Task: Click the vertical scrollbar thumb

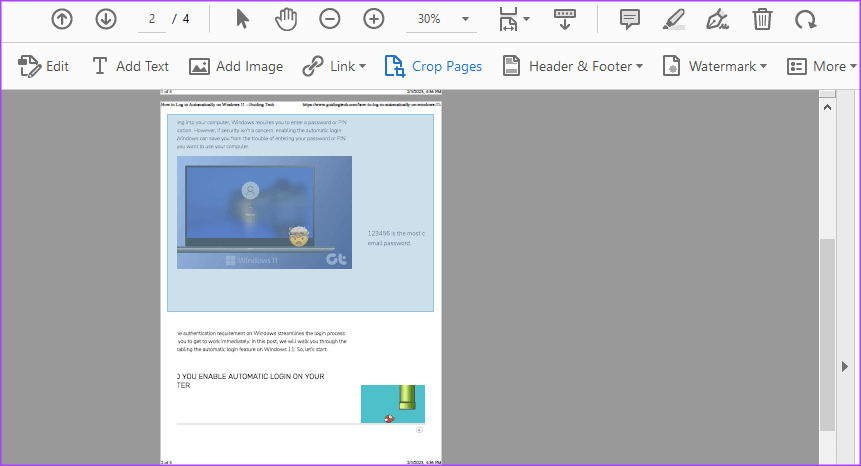Action: tap(827, 335)
